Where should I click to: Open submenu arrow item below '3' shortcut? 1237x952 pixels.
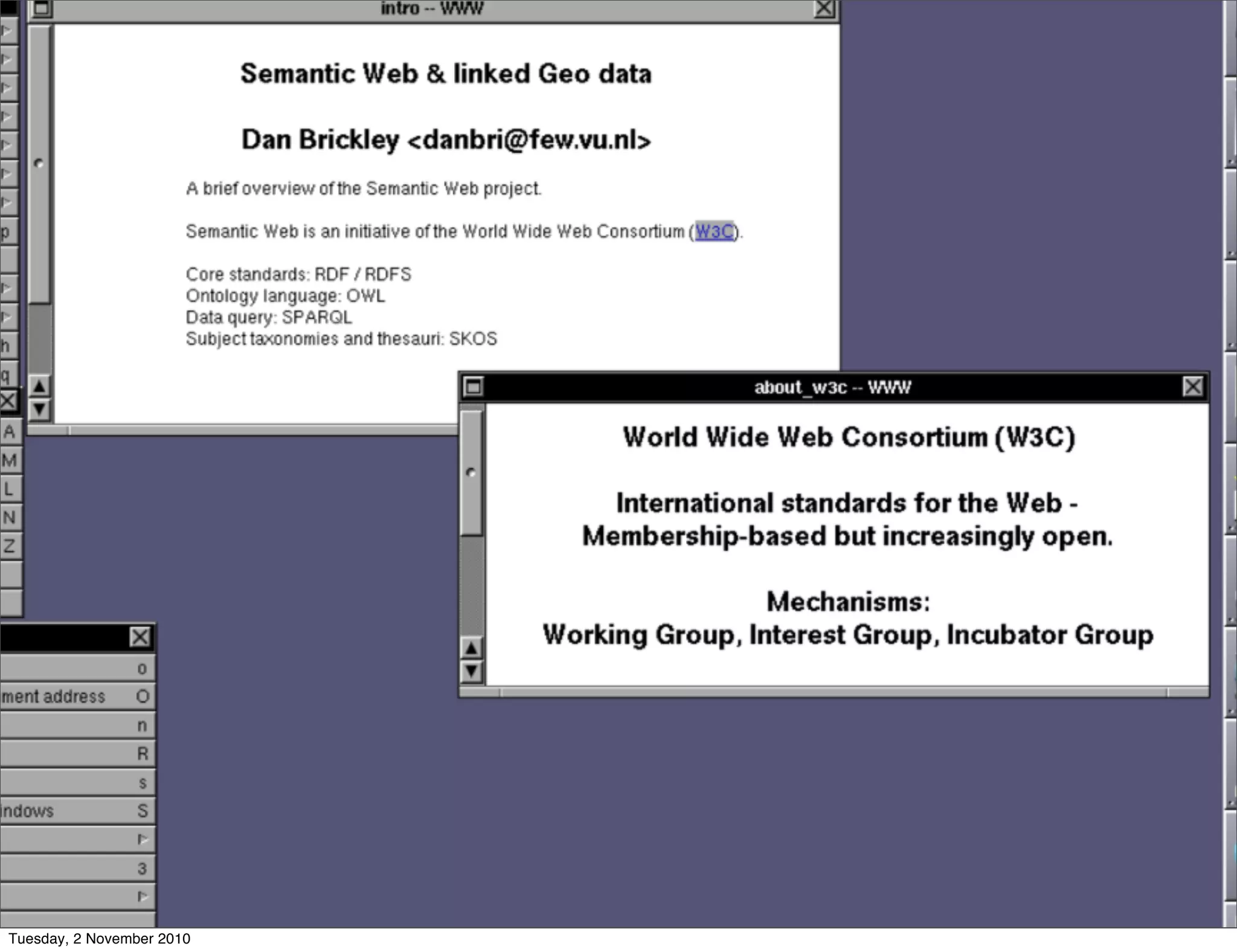tap(77, 896)
